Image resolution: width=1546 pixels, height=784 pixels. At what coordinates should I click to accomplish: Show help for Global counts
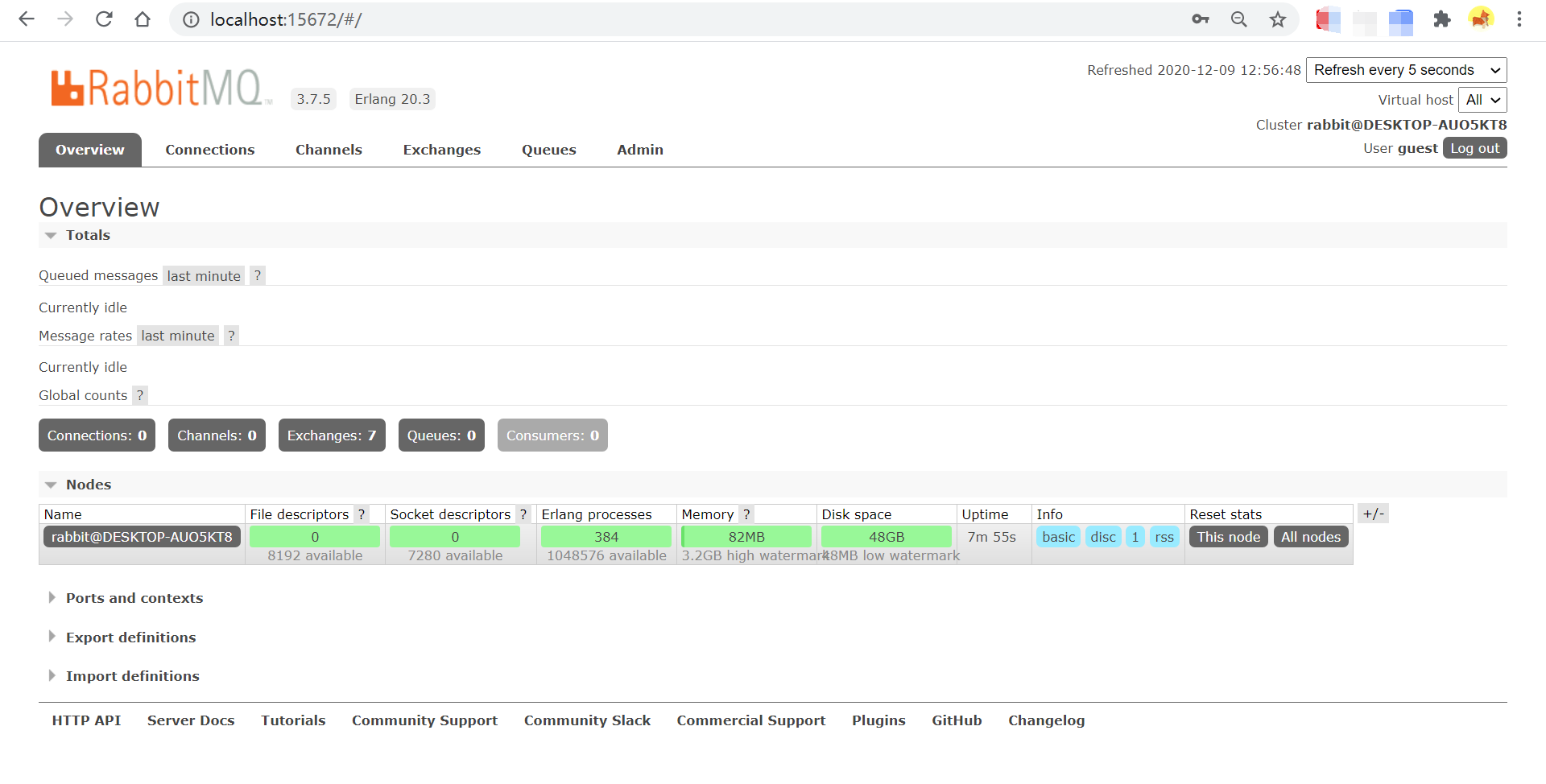pos(140,395)
